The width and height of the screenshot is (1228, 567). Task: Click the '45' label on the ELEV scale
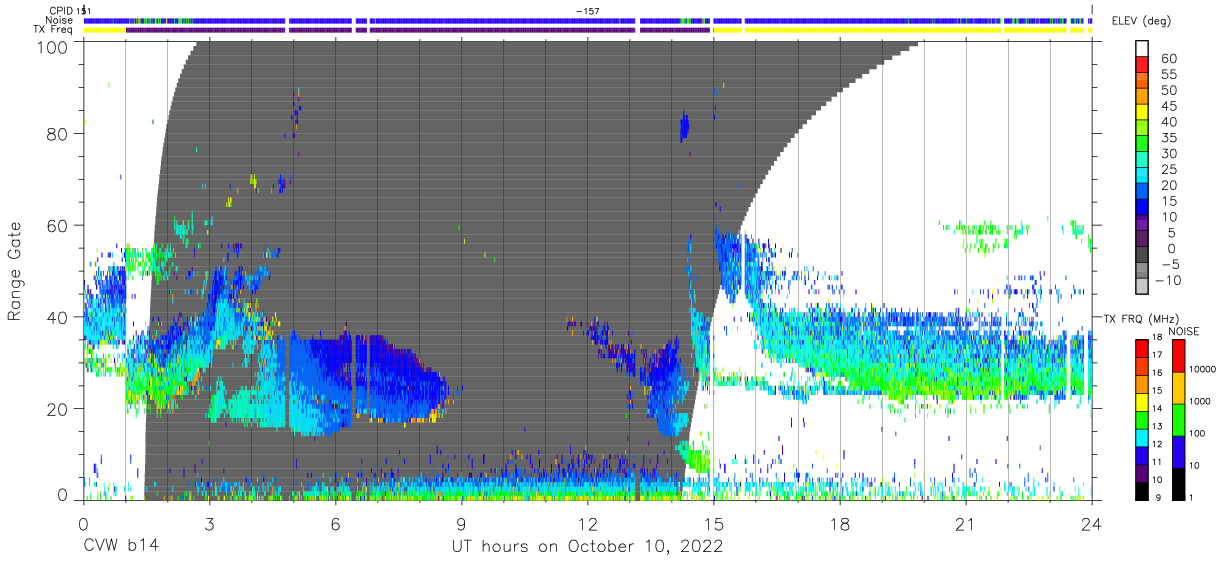click(1170, 106)
